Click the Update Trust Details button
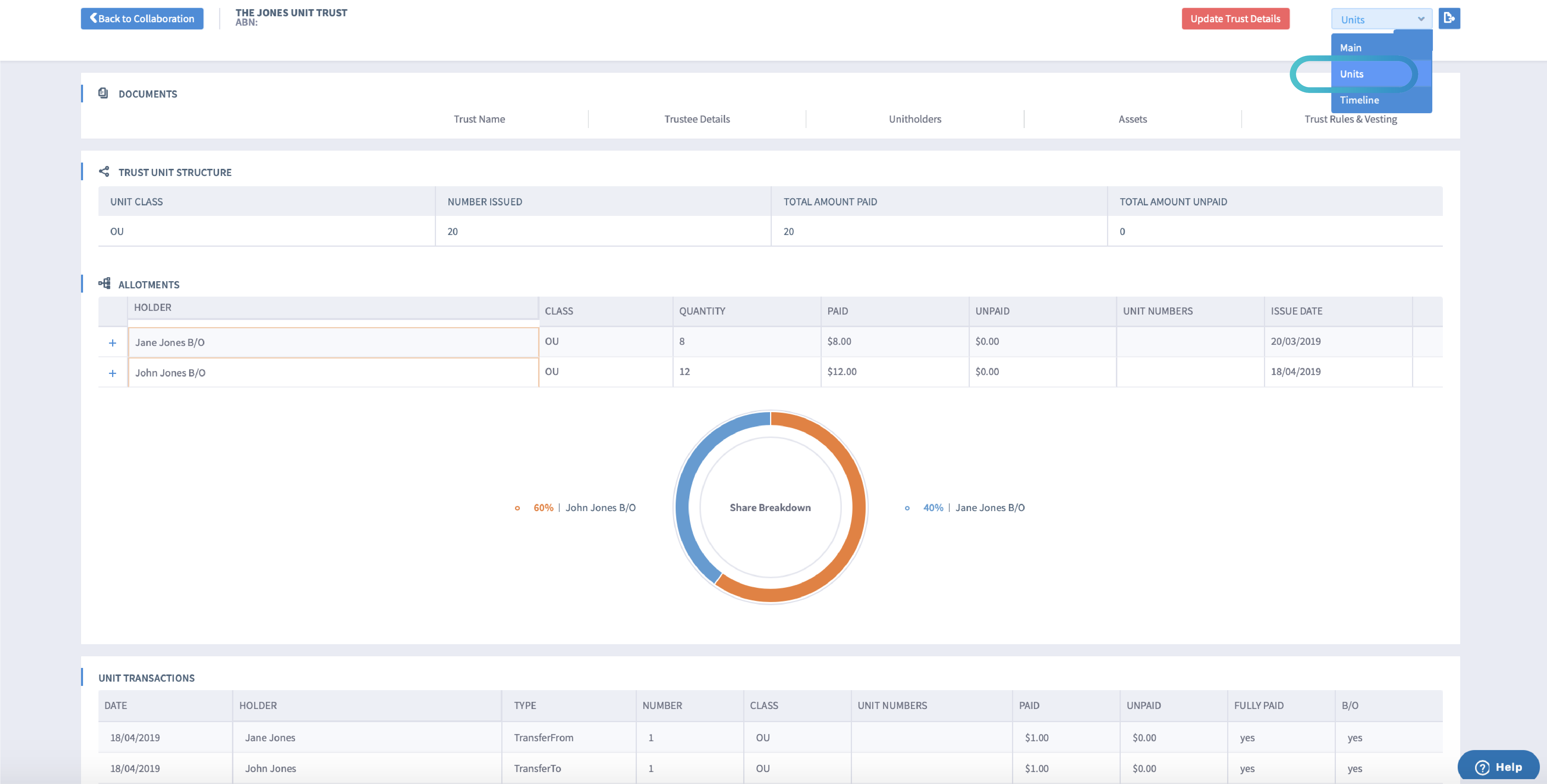 [x=1235, y=18]
